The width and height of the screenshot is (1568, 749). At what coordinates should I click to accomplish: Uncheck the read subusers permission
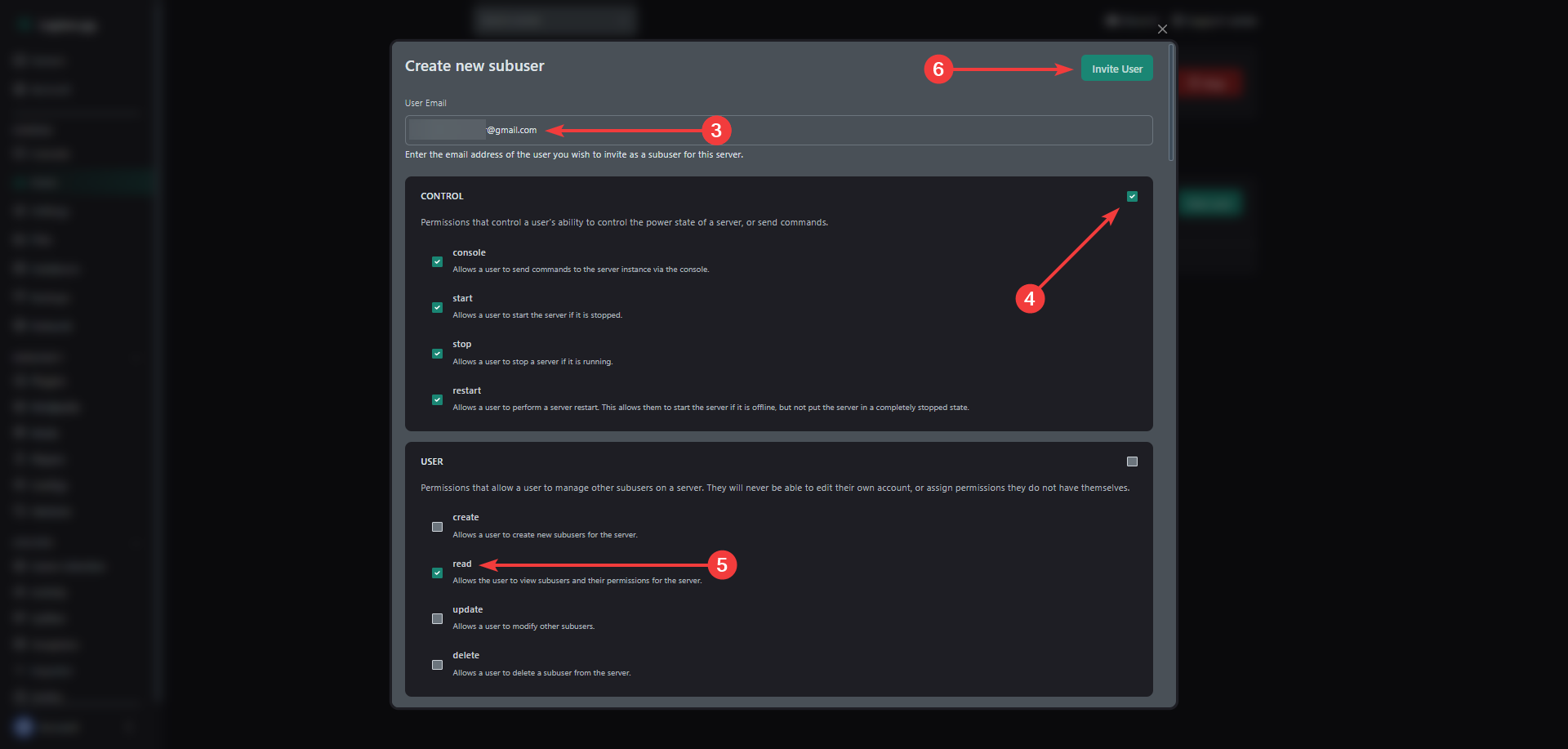point(437,573)
